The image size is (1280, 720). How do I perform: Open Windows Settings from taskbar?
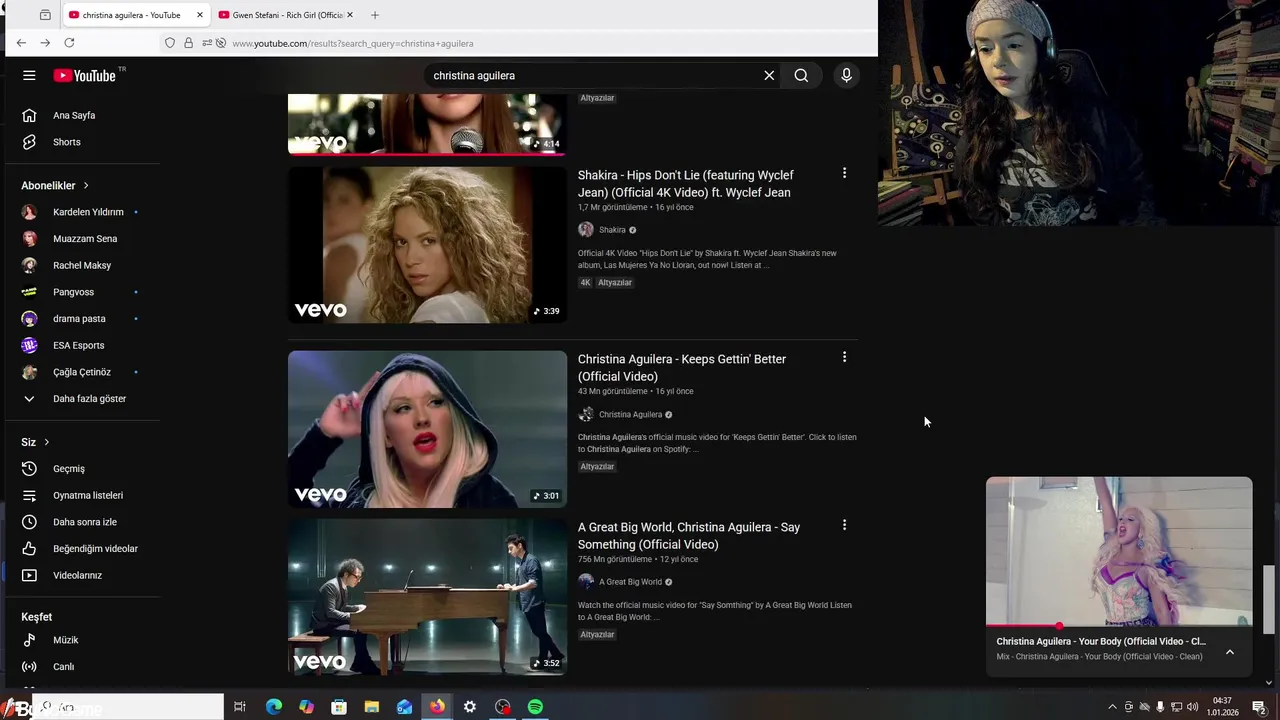(469, 707)
